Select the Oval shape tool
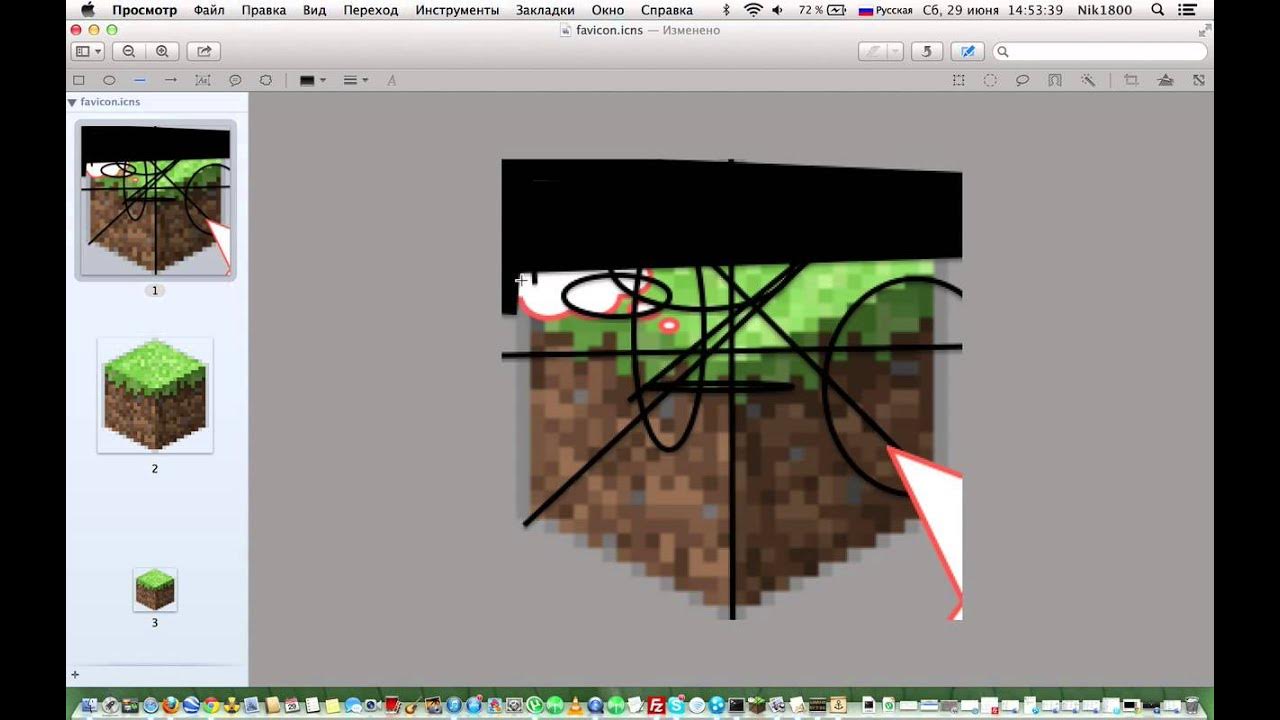This screenshot has width=1280, height=720. (x=109, y=80)
